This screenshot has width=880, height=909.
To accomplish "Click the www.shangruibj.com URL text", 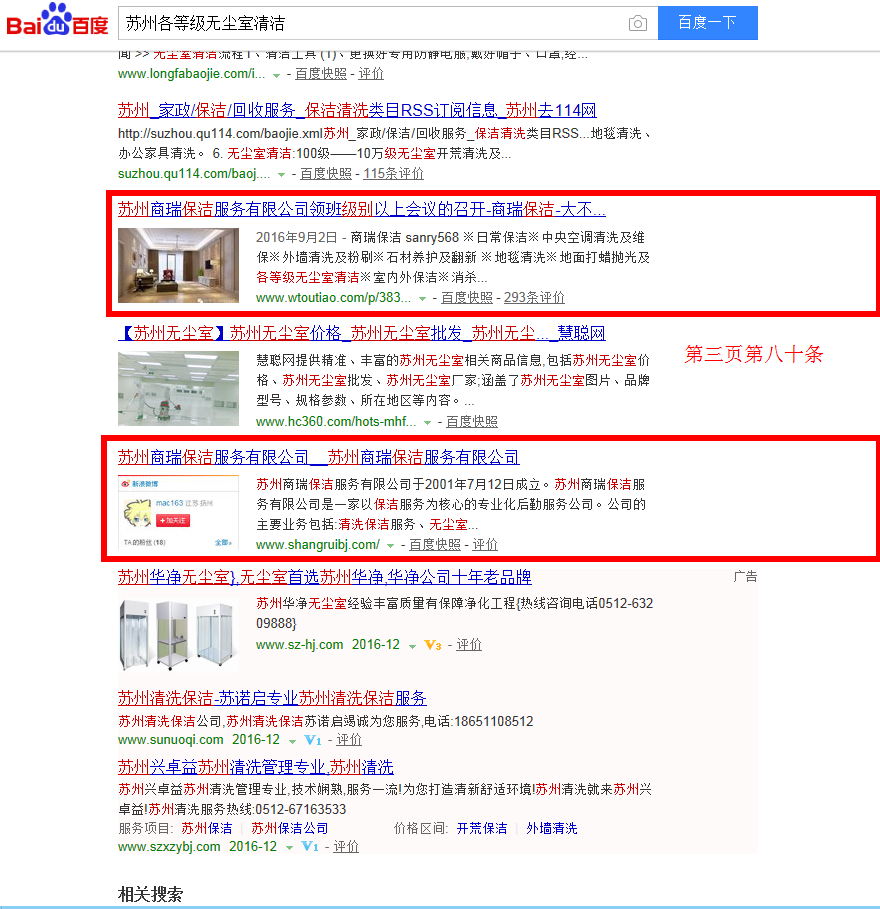I will click(x=318, y=544).
